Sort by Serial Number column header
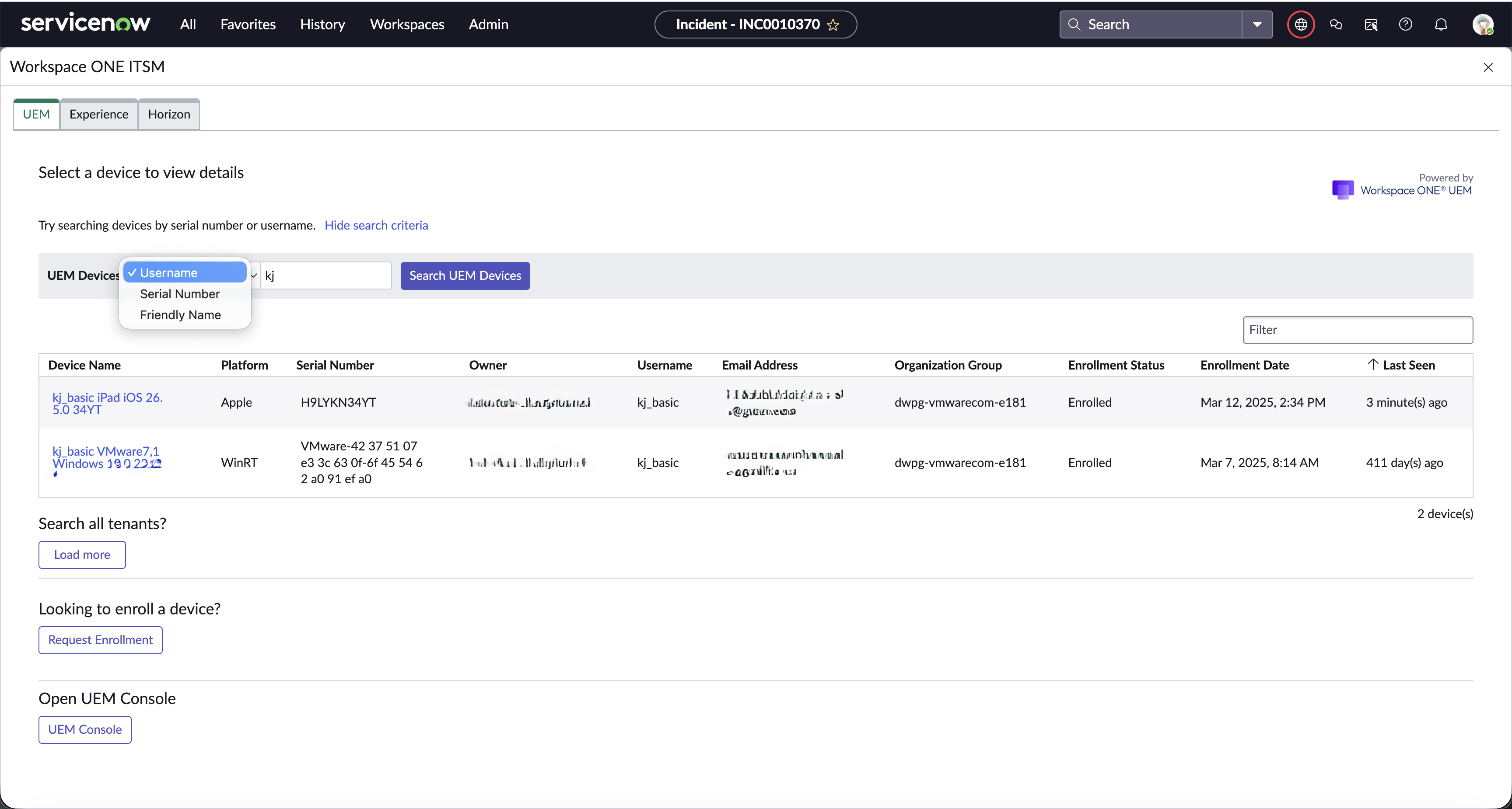Viewport: 1512px width, 809px height. click(x=335, y=365)
